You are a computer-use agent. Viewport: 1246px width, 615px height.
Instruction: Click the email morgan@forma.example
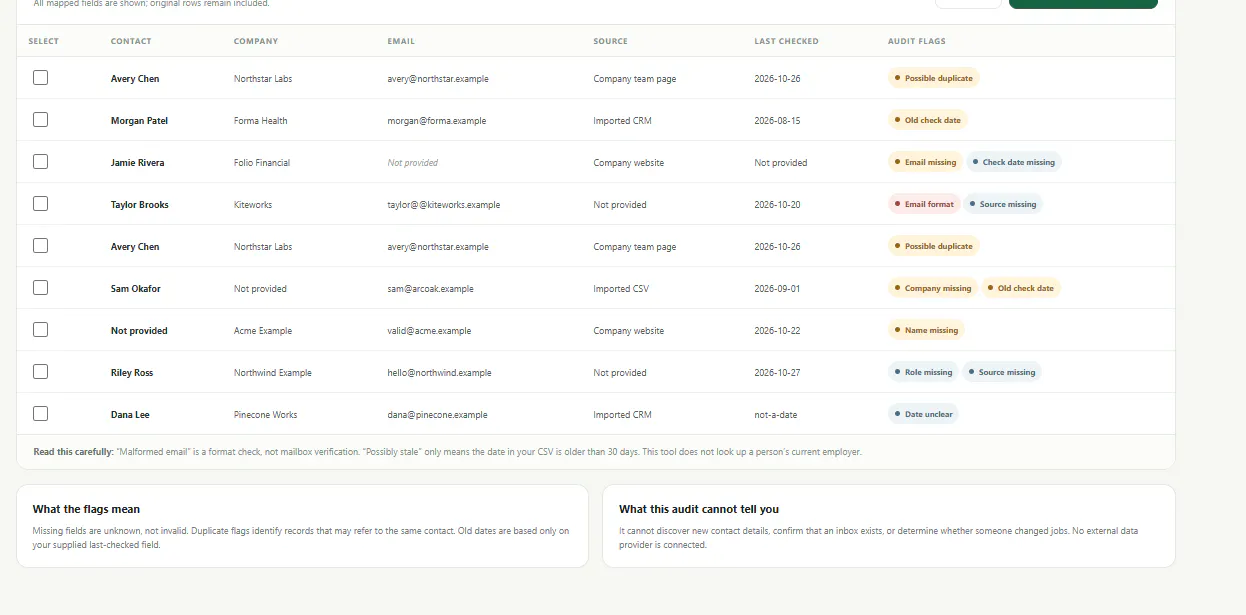[437, 121]
